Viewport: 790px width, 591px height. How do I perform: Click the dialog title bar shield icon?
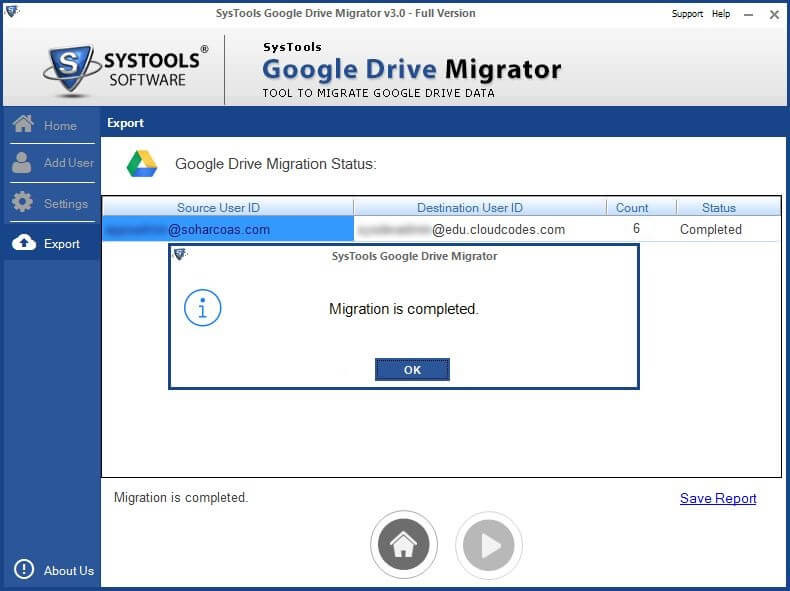point(179,254)
